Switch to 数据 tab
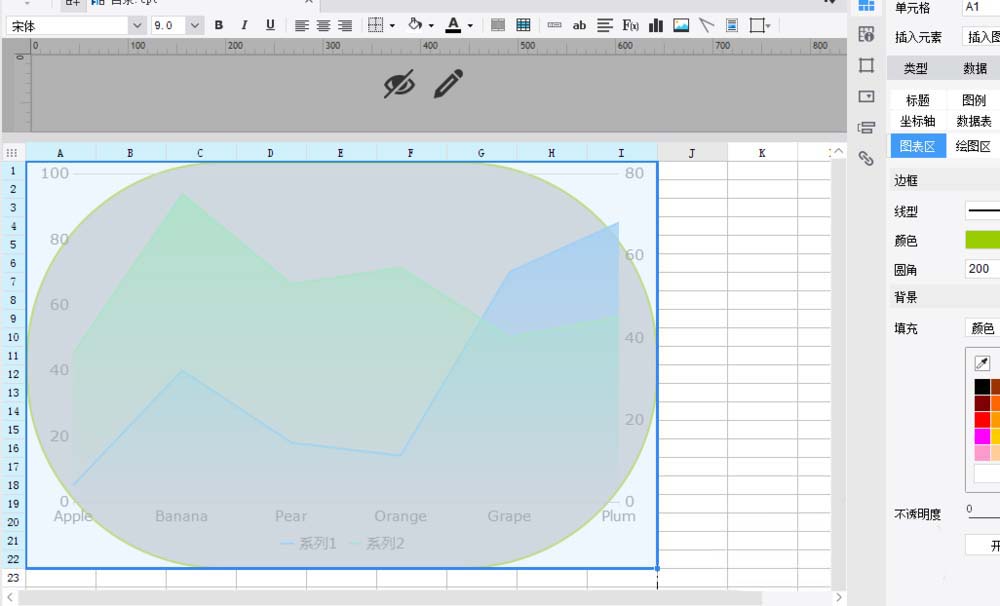 pos(974,68)
